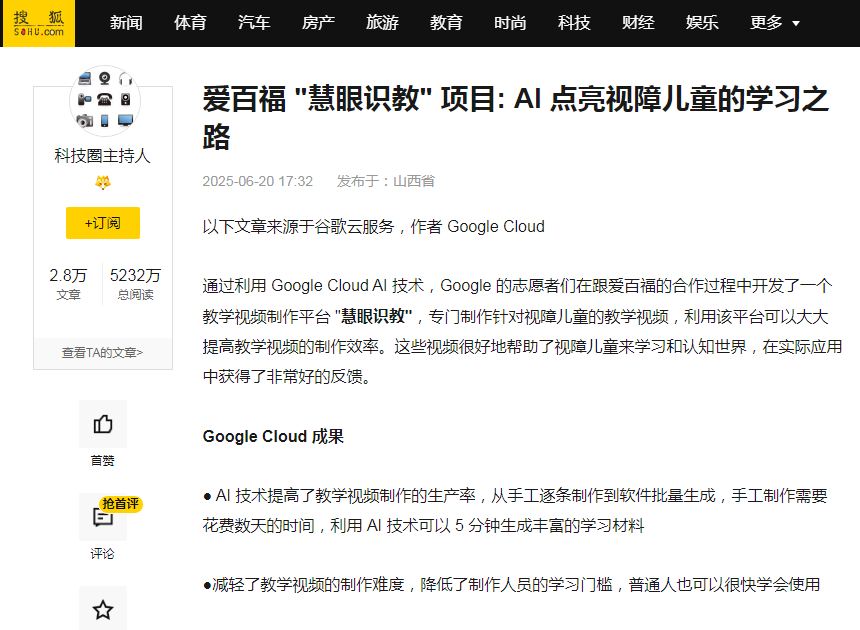Click the thumbs-up like icon
Image resolution: width=860 pixels, height=630 pixels.
coord(103,425)
